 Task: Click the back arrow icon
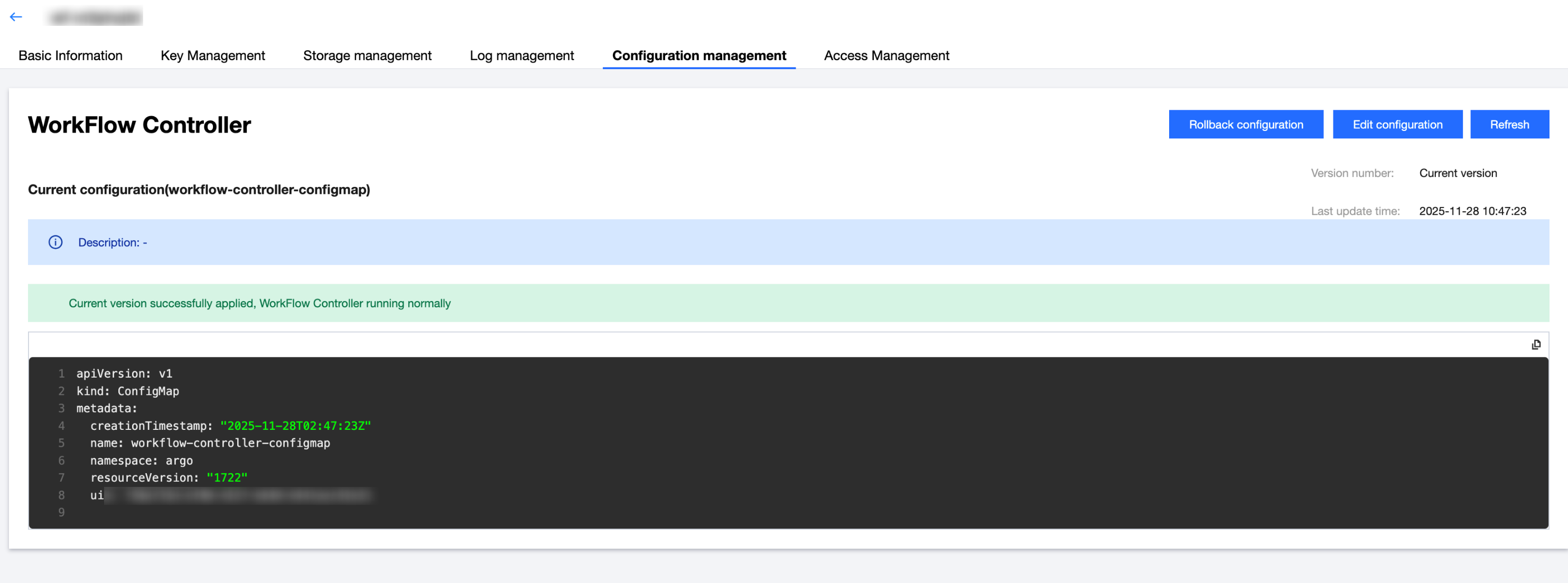pyautogui.click(x=16, y=17)
